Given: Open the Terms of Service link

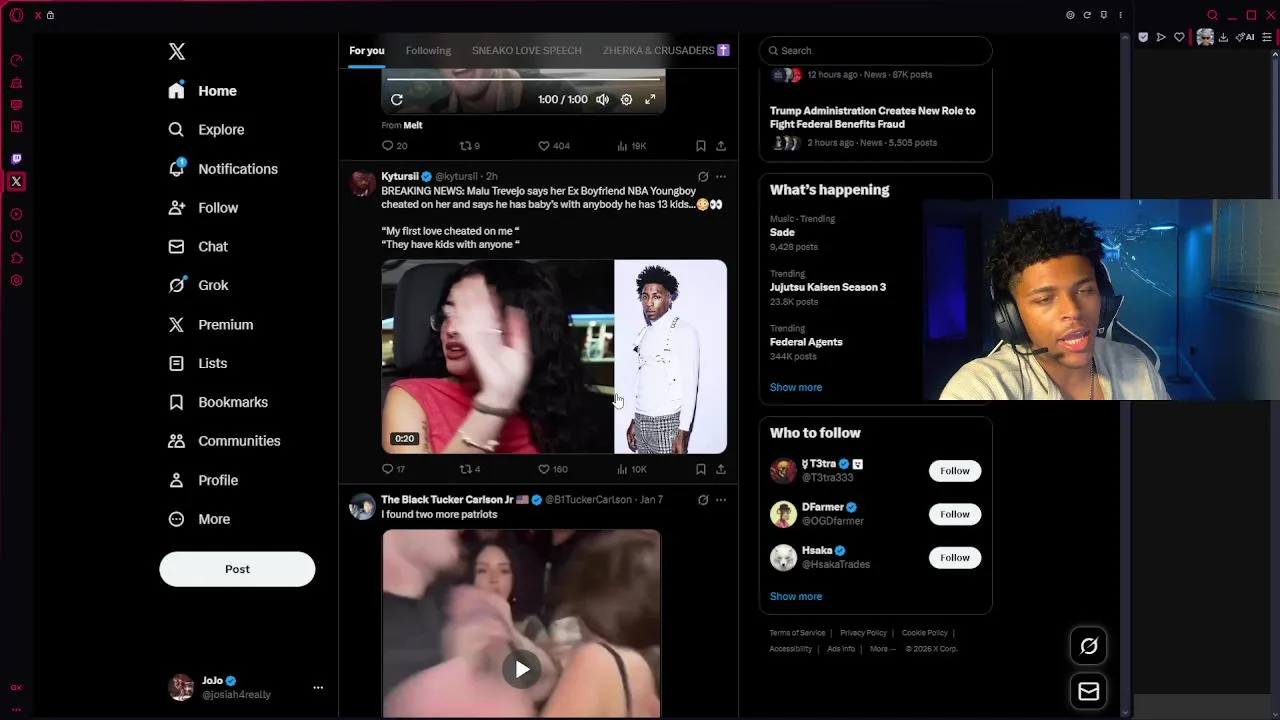Looking at the screenshot, I should pyautogui.click(x=797, y=633).
